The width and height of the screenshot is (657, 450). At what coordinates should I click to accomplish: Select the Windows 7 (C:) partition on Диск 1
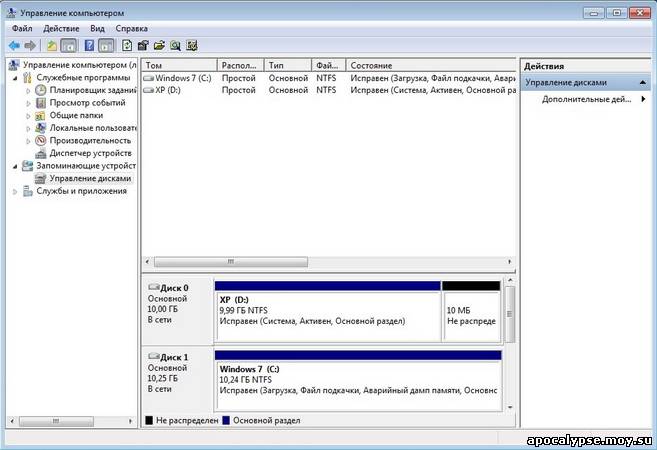point(358,381)
